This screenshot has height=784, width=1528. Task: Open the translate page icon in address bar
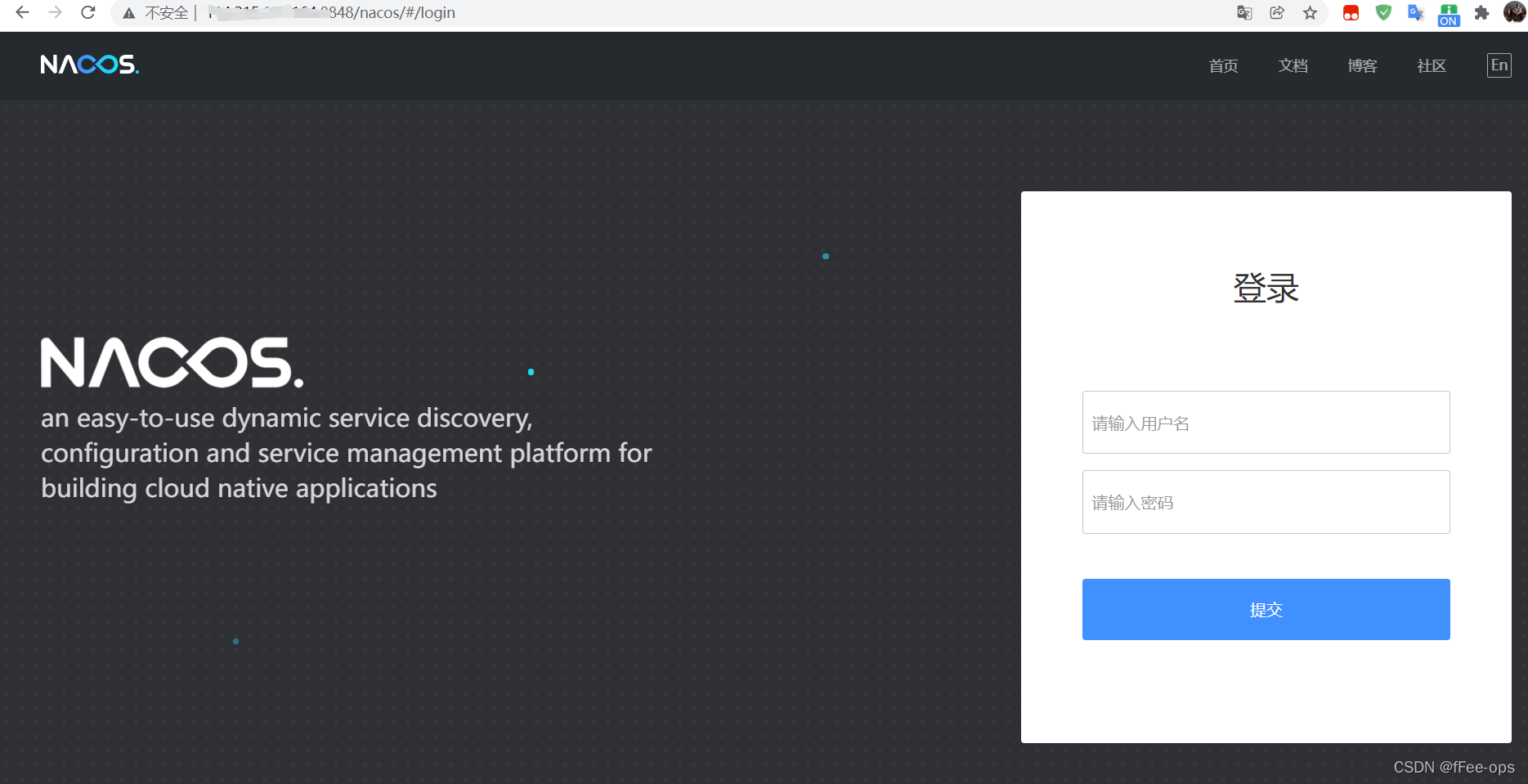coord(1244,12)
